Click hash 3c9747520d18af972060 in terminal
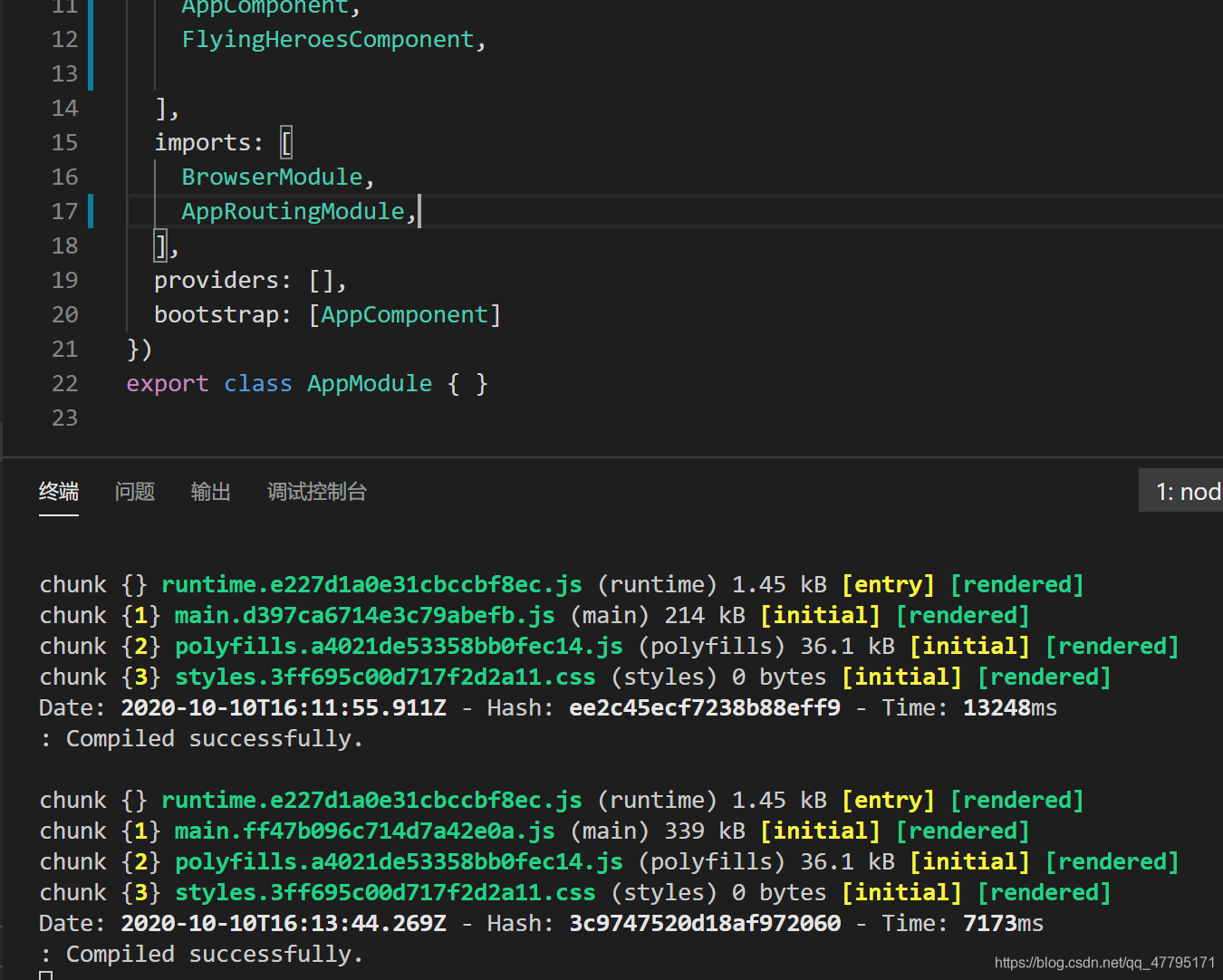Viewport: 1223px width, 980px height. (x=705, y=923)
